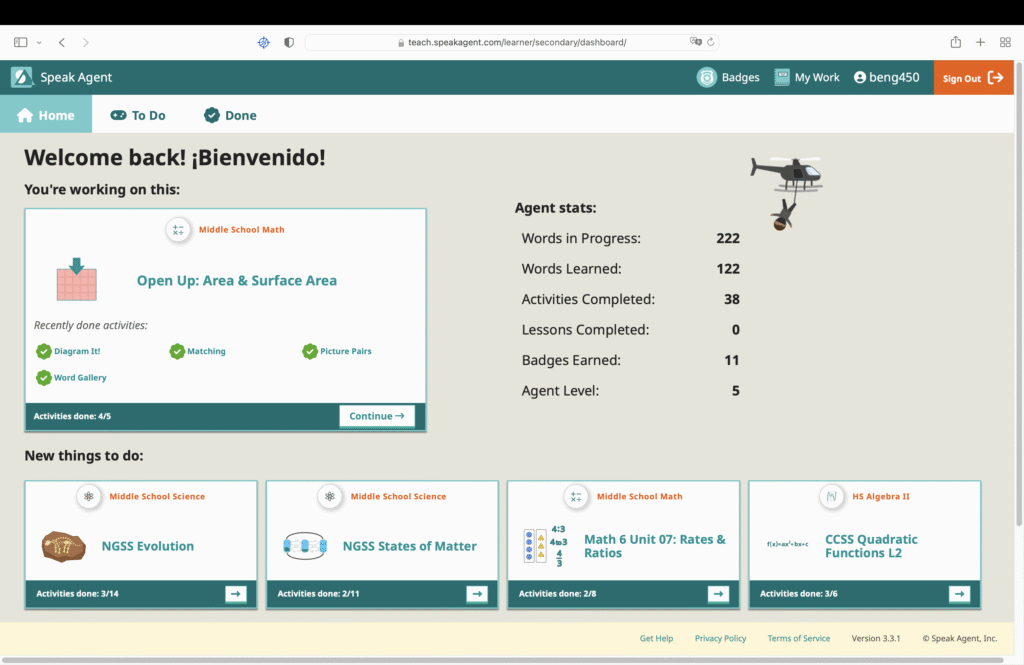1024x665 pixels.
Task: Click the Sign Out button
Action: (973, 78)
